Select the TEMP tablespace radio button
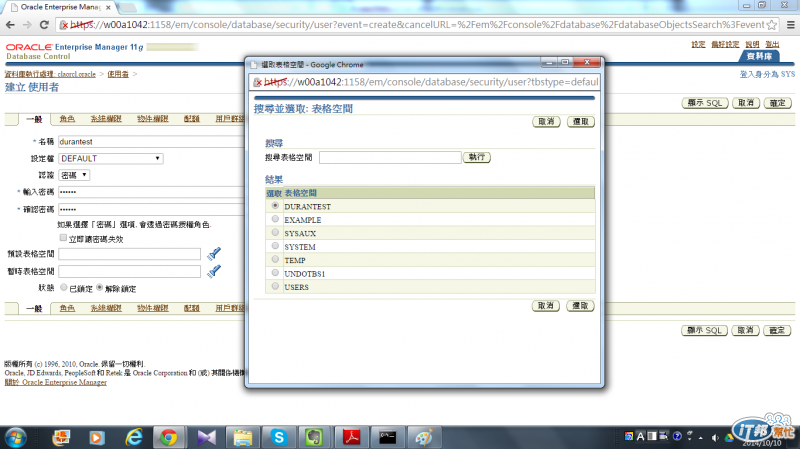800x449 pixels. [x=275, y=259]
